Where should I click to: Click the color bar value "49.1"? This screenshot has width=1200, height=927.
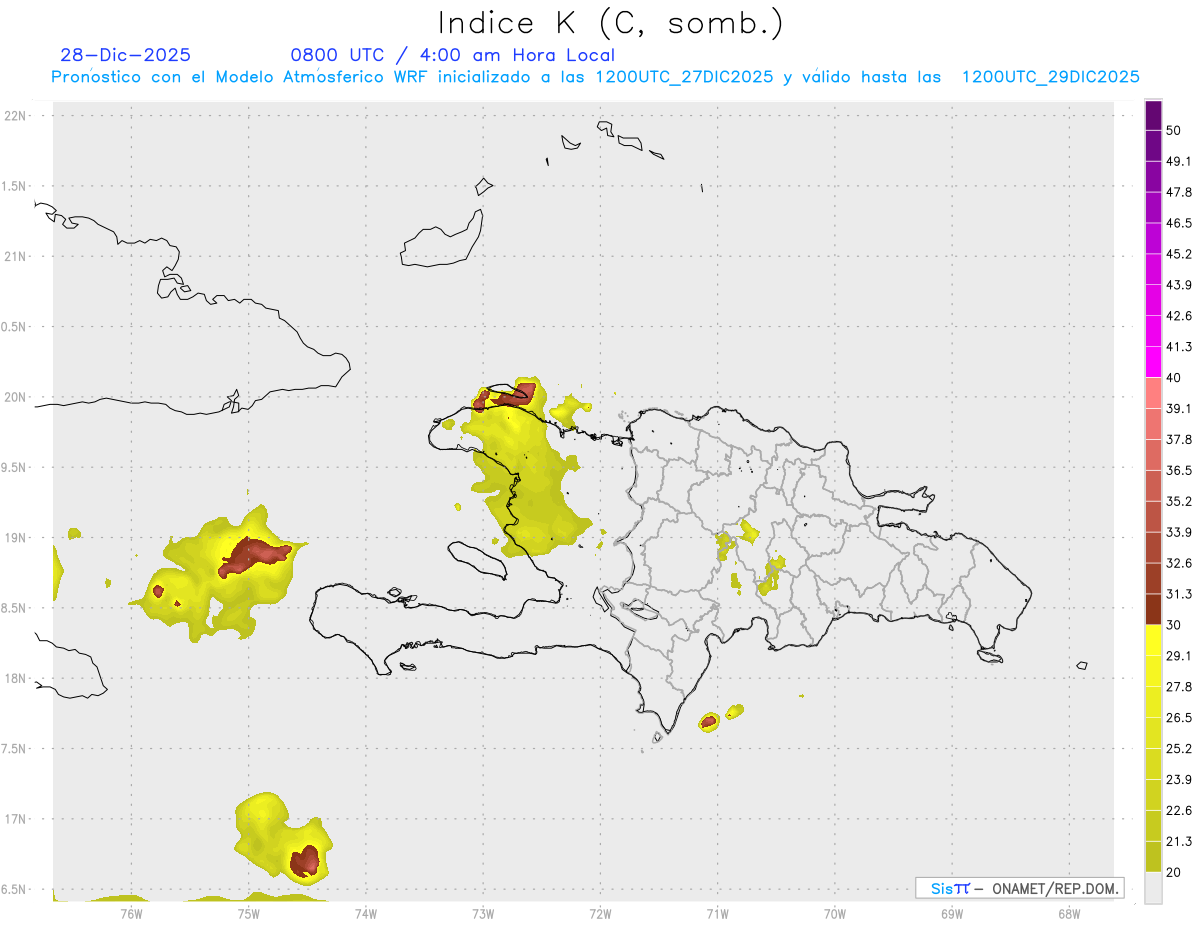click(x=1179, y=161)
